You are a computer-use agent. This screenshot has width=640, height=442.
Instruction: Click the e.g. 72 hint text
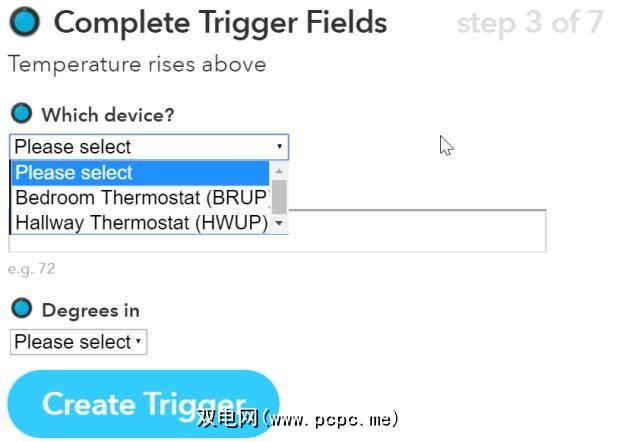[x=32, y=269]
